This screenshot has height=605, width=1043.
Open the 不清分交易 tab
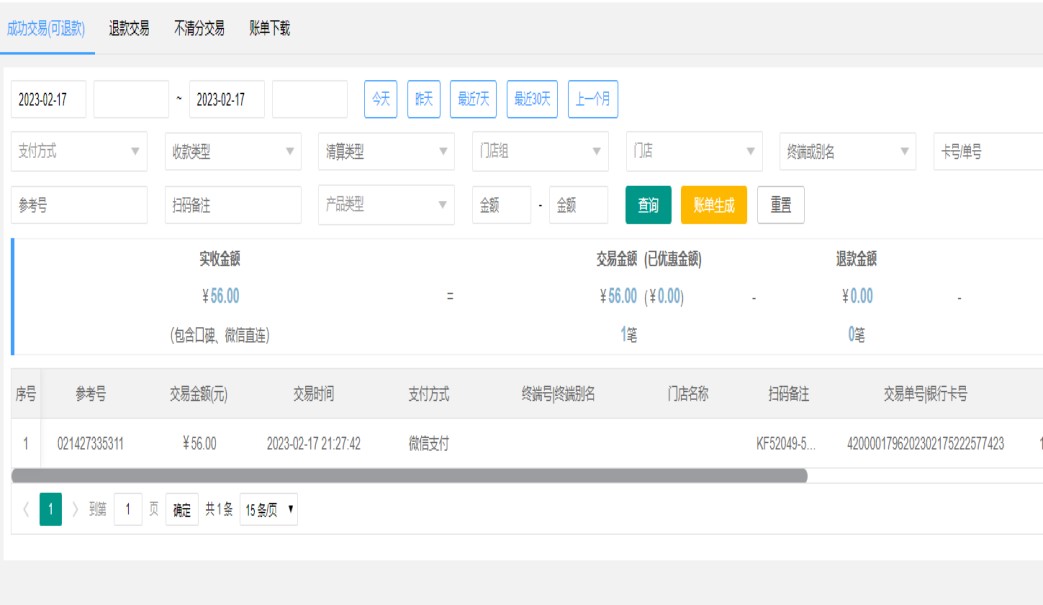[x=199, y=29]
